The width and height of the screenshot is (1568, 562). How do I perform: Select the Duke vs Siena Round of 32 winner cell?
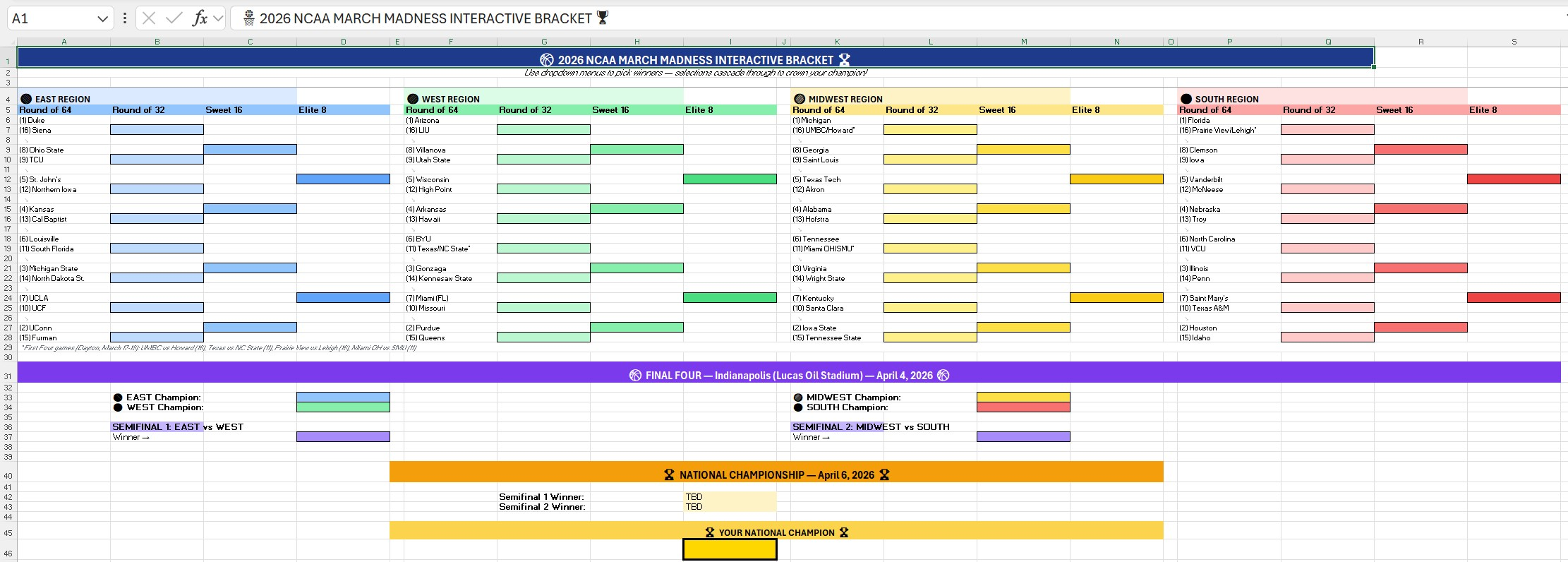coord(157,130)
